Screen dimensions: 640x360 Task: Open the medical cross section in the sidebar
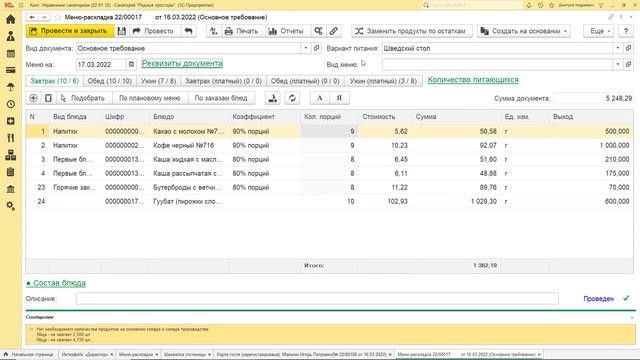click(11, 121)
